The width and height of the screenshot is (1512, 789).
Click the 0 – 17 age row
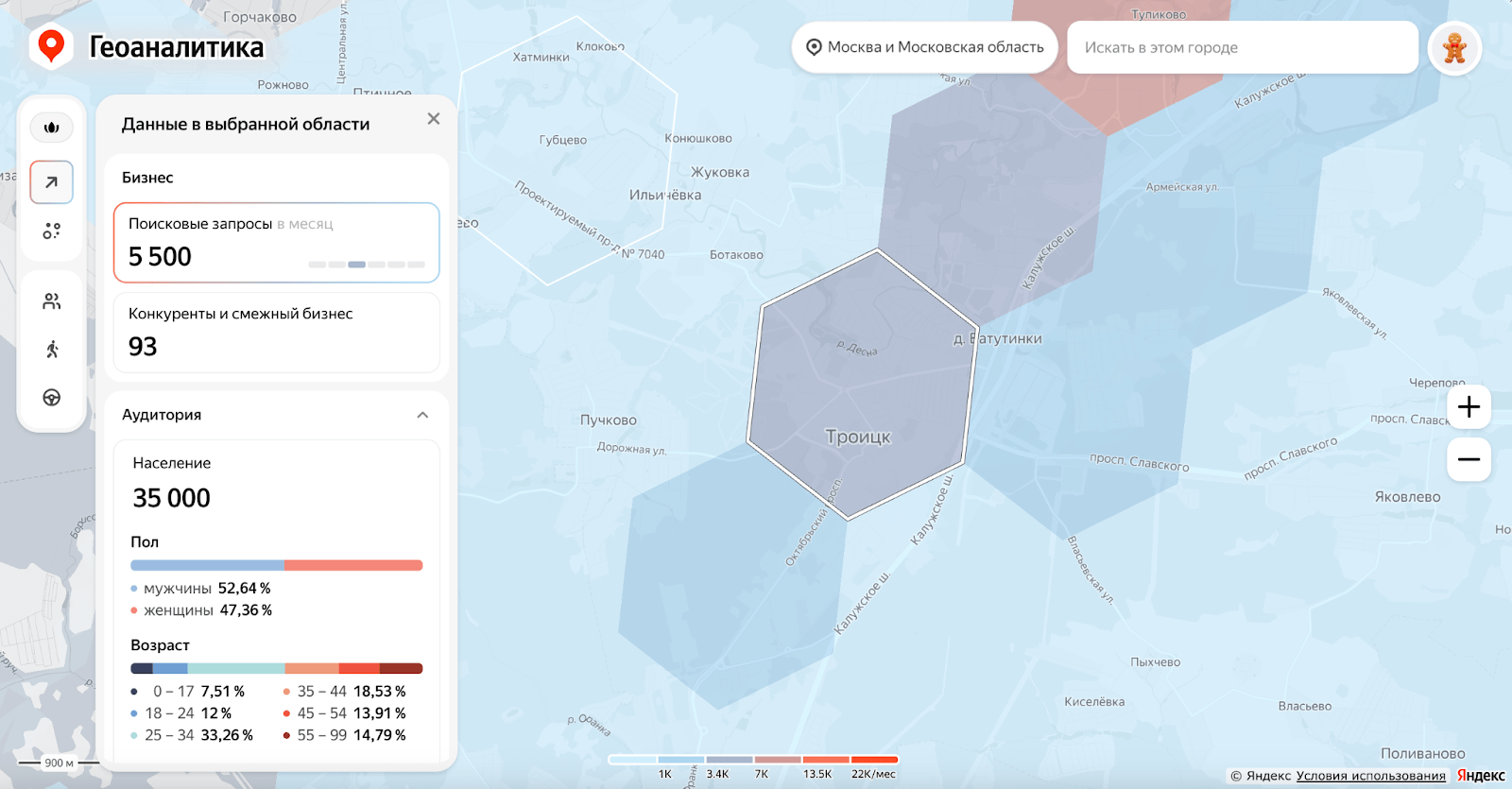pyautogui.click(x=188, y=692)
